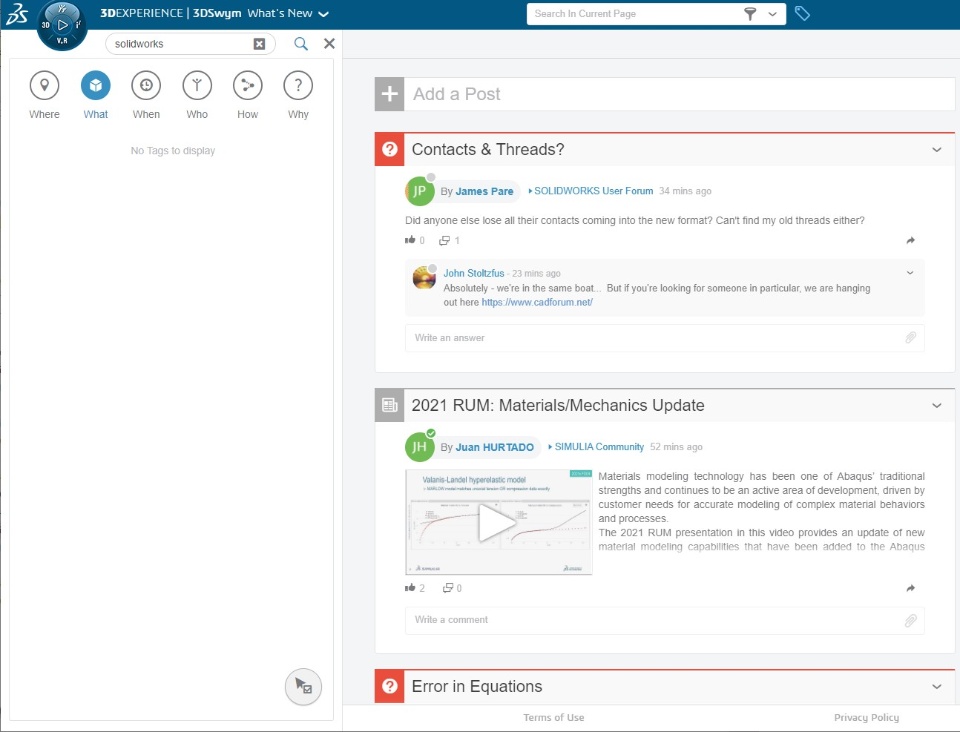Open comments count on 2021 RUM post

pyautogui.click(x=452, y=588)
